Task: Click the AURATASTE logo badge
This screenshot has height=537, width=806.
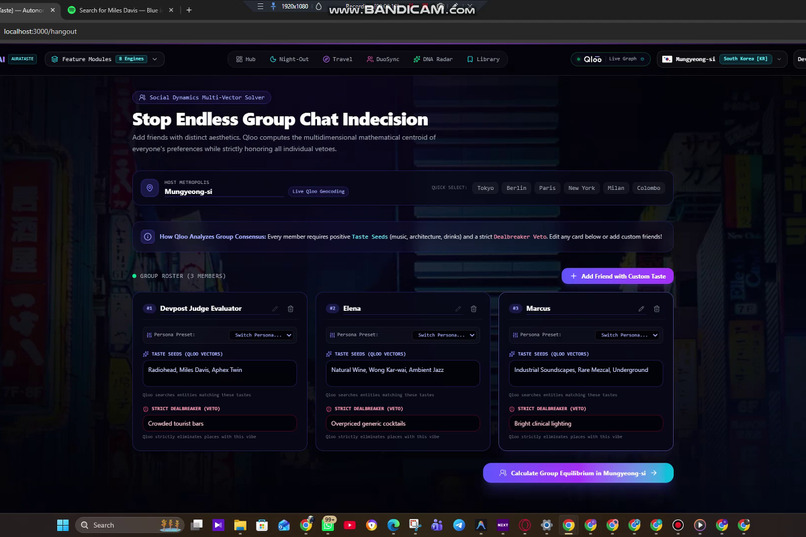Action: click(22, 59)
